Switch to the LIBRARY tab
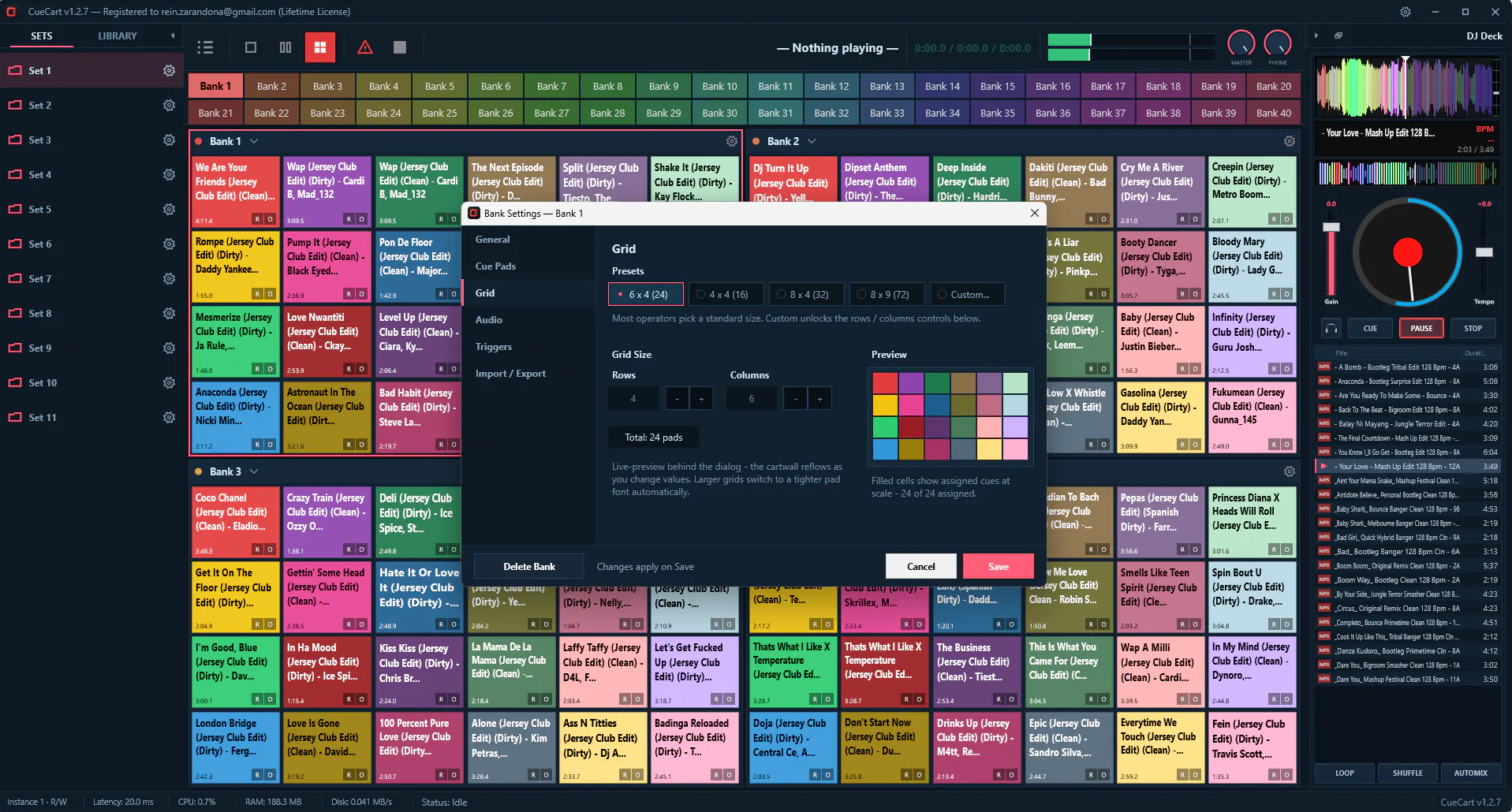Viewport: 1512px width, 812px height. pyautogui.click(x=118, y=36)
